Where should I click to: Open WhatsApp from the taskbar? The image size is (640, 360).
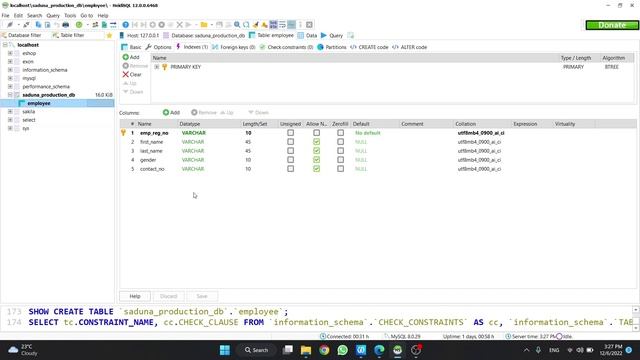tap(342, 350)
